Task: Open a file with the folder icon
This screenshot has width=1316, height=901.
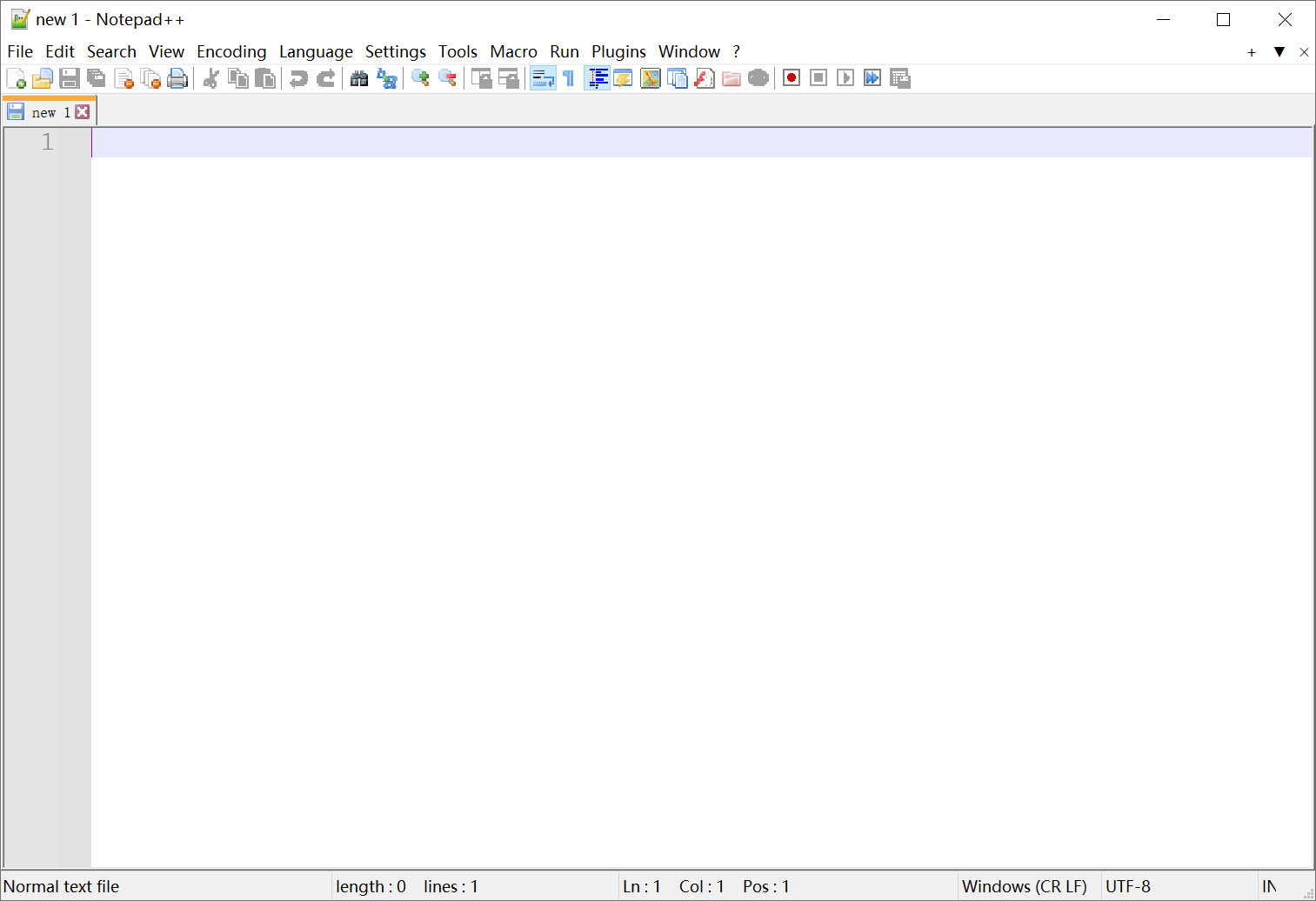Action: pos(42,78)
